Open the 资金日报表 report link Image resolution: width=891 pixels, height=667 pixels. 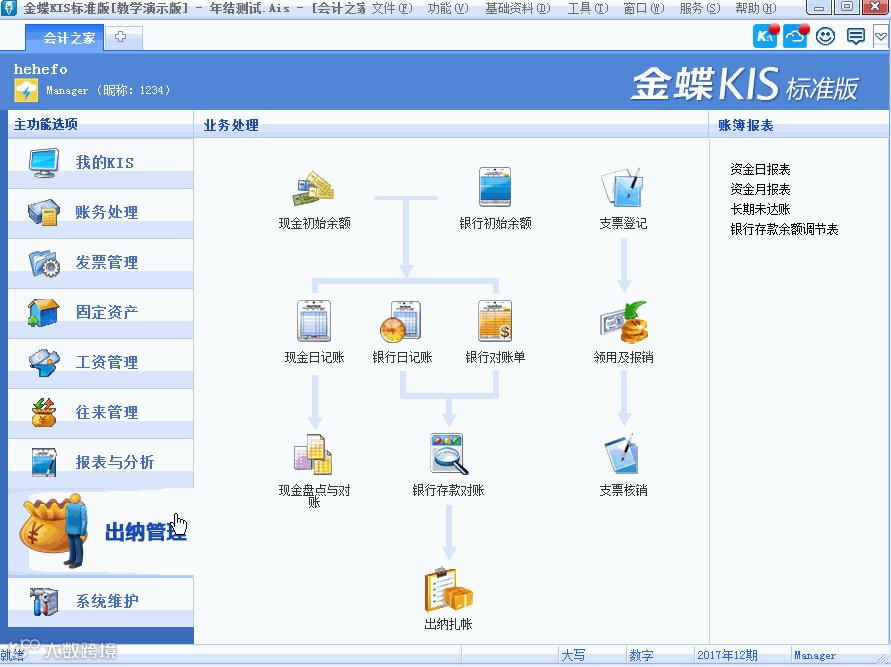tap(760, 169)
